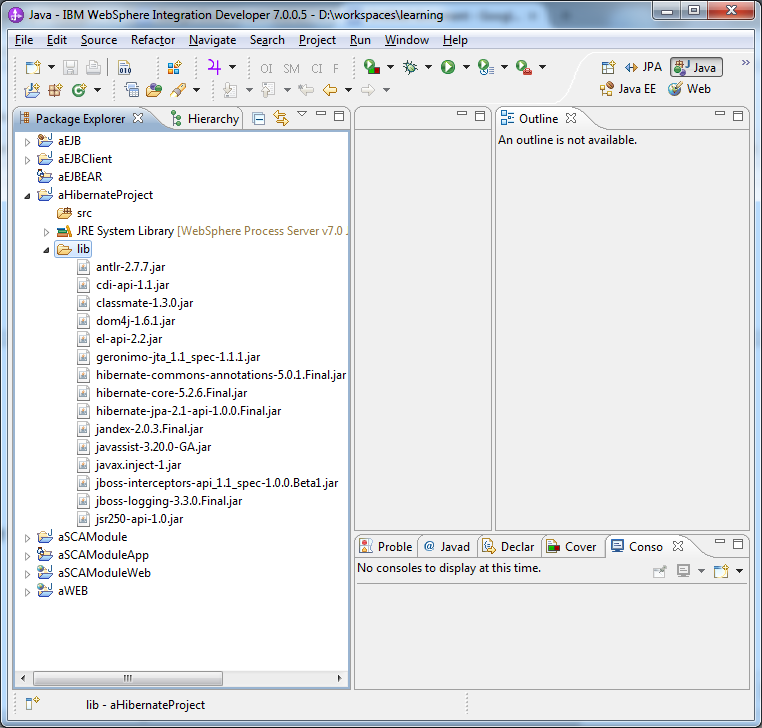Click the binary 010 toolbar icon

(x=125, y=67)
